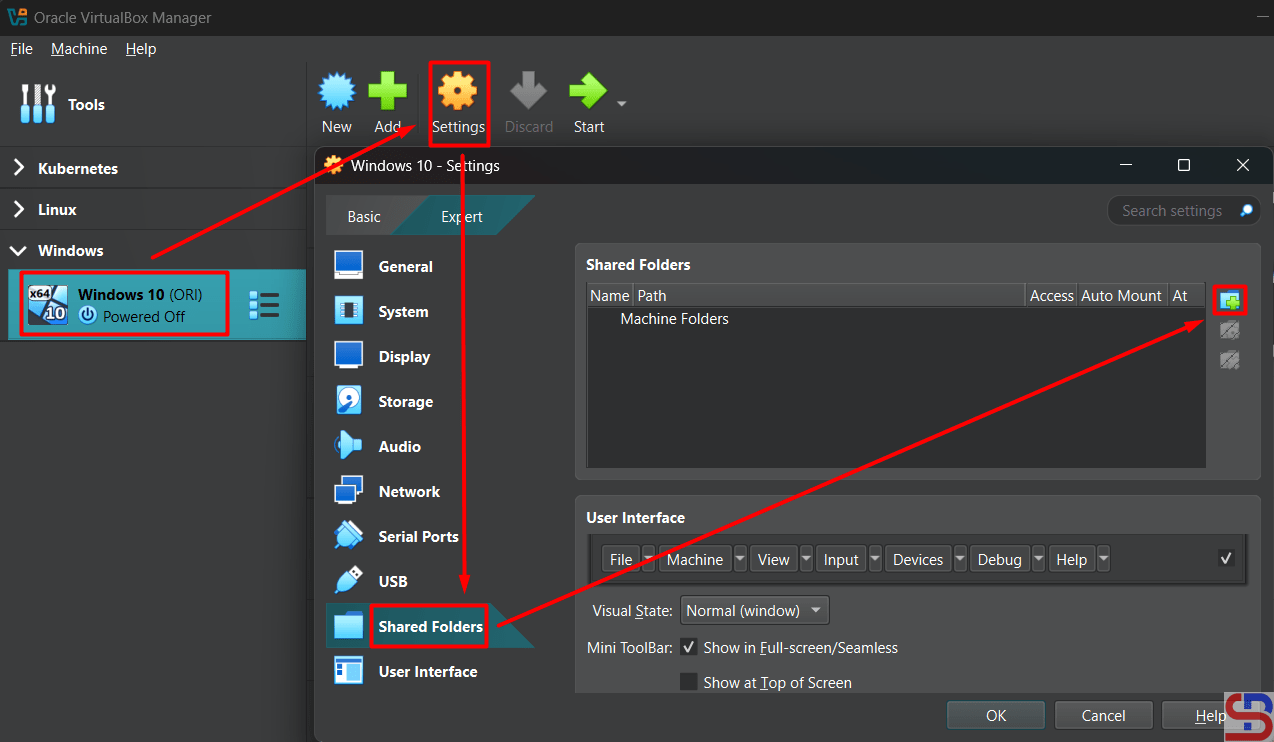This screenshot has height=742, width=1274.
Task: Click the Cancel button
Action: (x=1103, y=715)
